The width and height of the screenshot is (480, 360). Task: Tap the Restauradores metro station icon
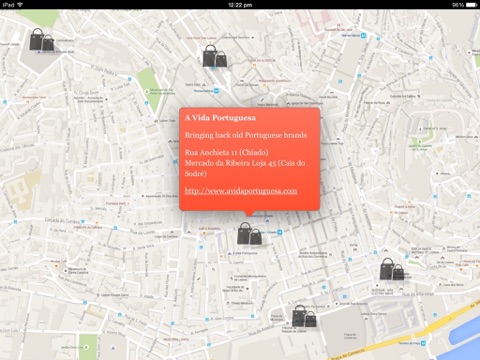pyautogui.click(x=217, y=90)
